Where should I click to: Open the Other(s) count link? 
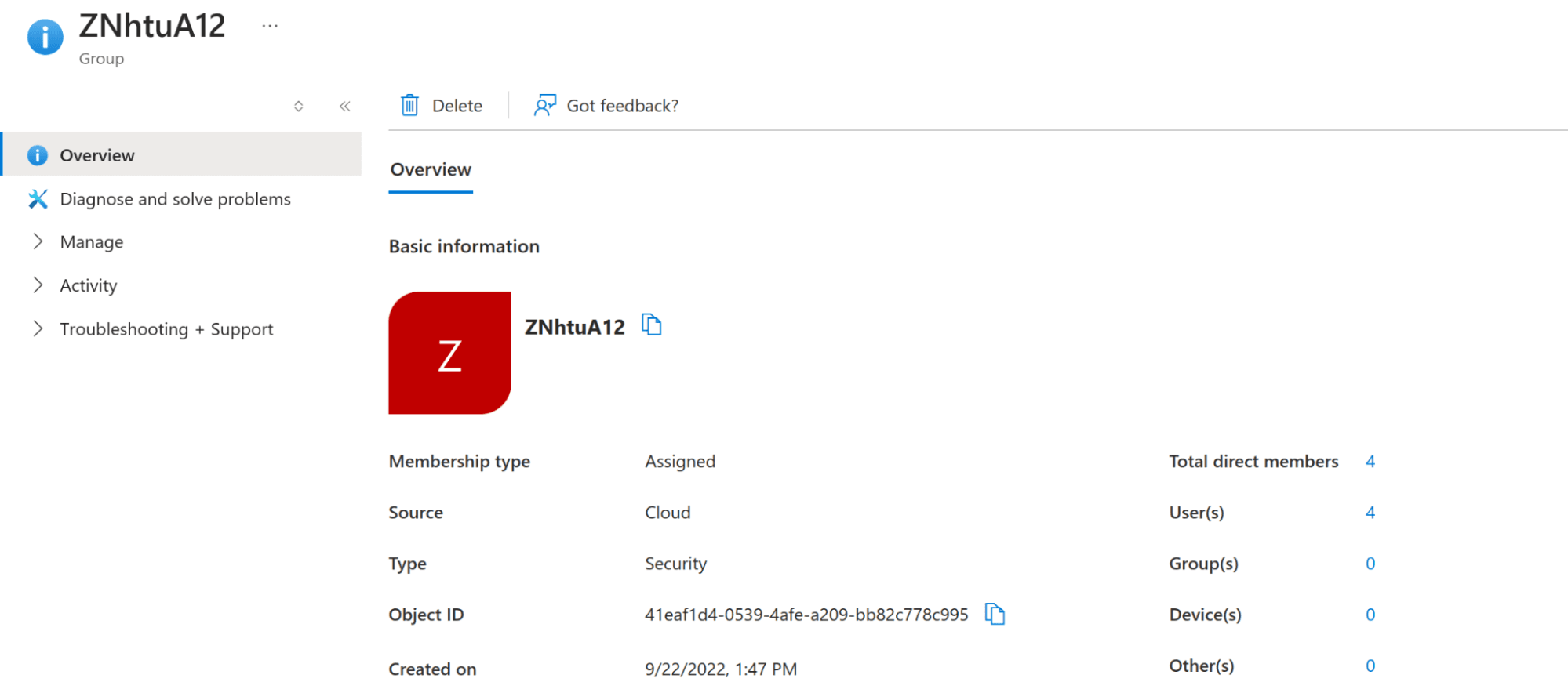[1370, 666]
